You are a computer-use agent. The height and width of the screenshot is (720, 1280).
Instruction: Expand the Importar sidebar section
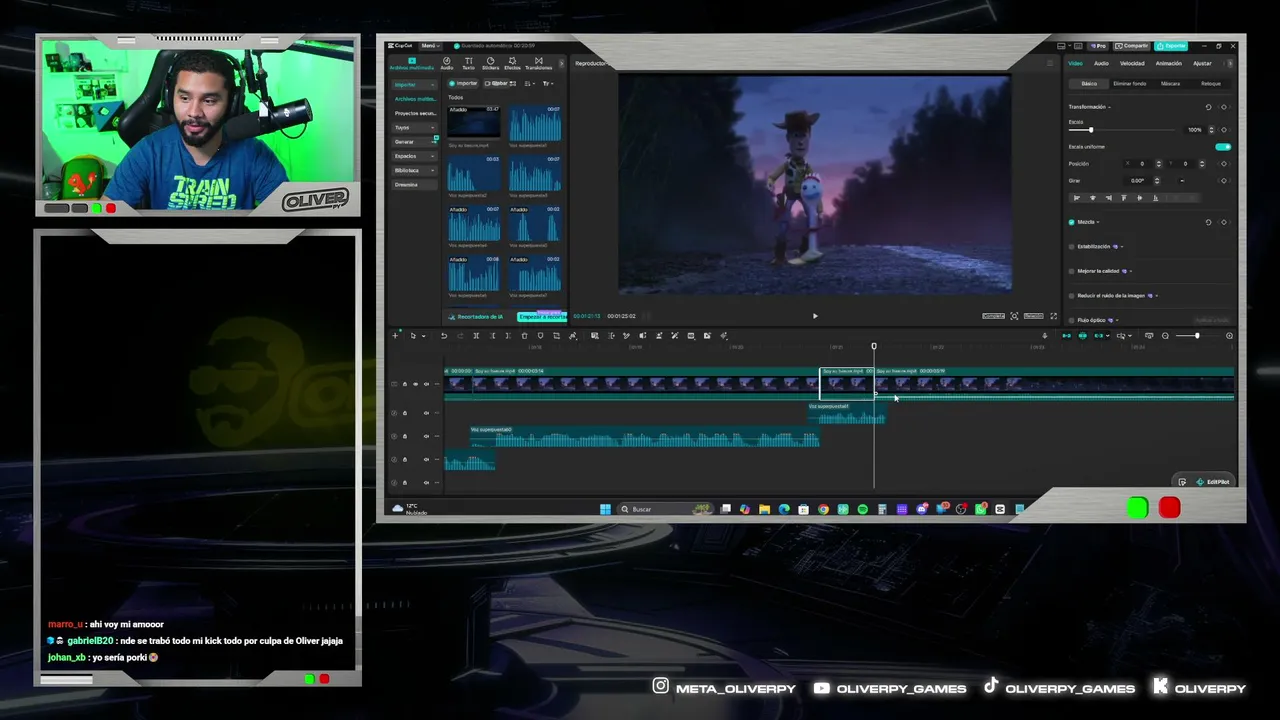[415, 85]
